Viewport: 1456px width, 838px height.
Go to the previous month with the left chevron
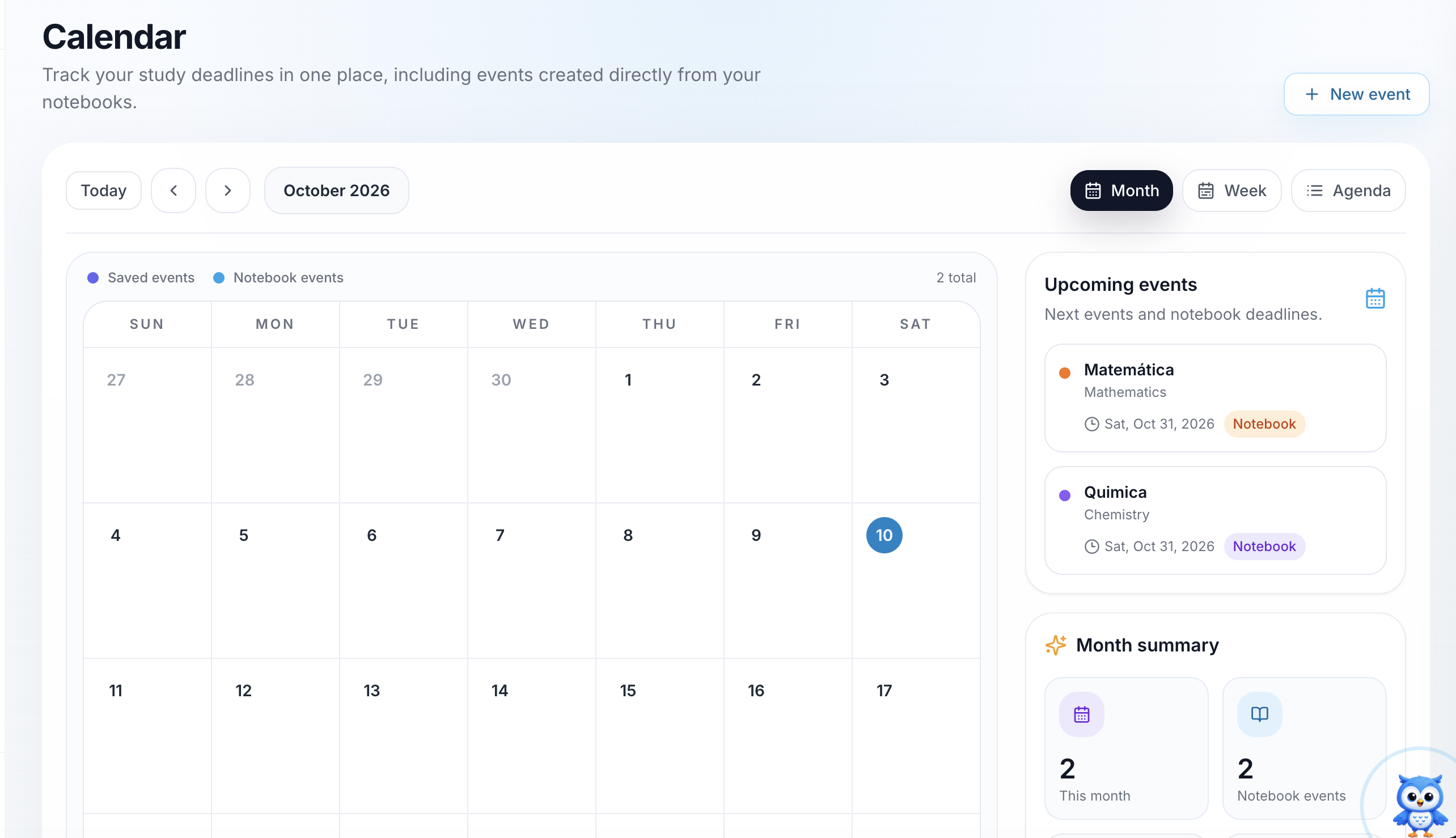point(173,191)
